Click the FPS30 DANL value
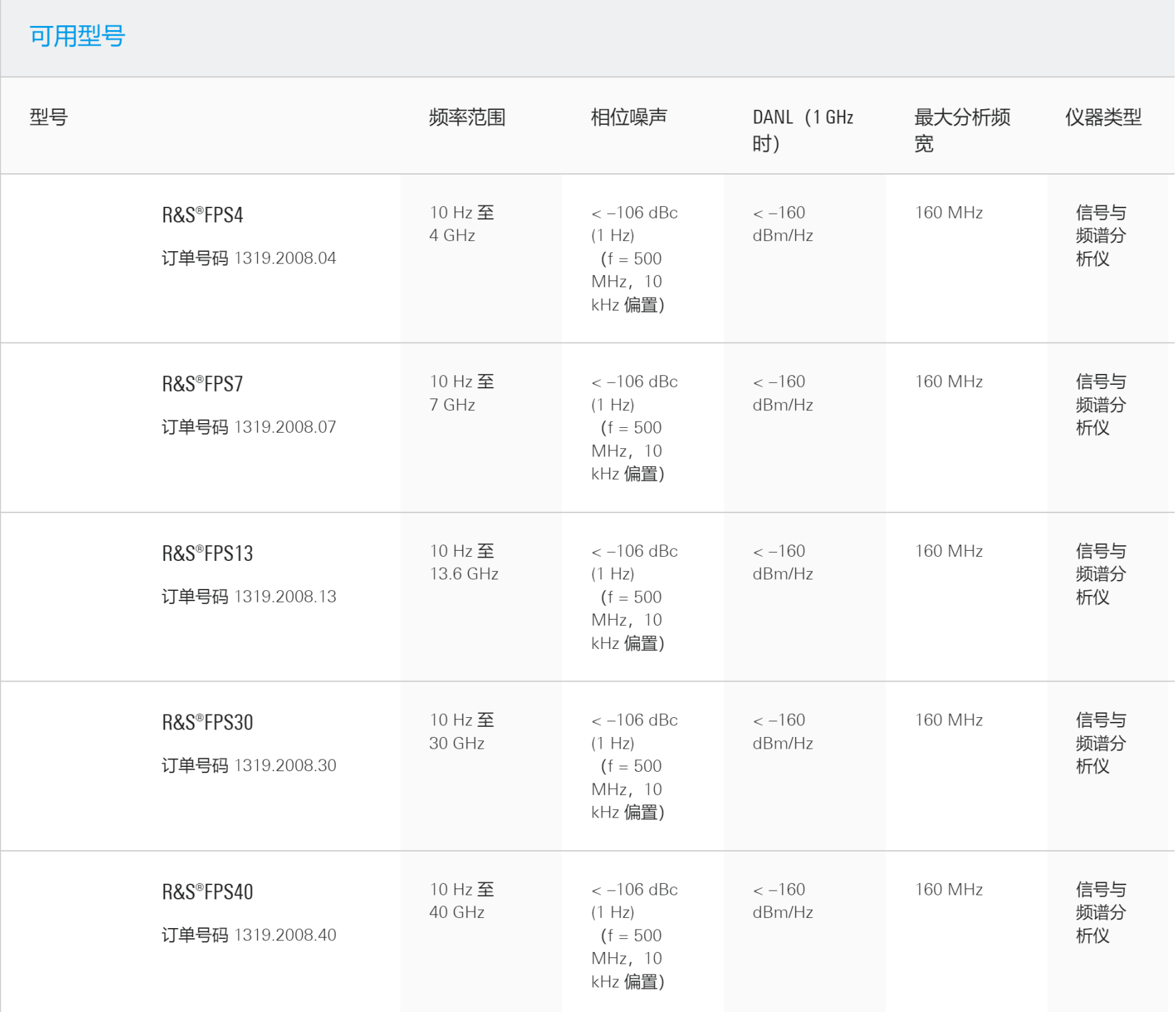The width and height of the screenshot is (1176, 1012). pos(783,732)
